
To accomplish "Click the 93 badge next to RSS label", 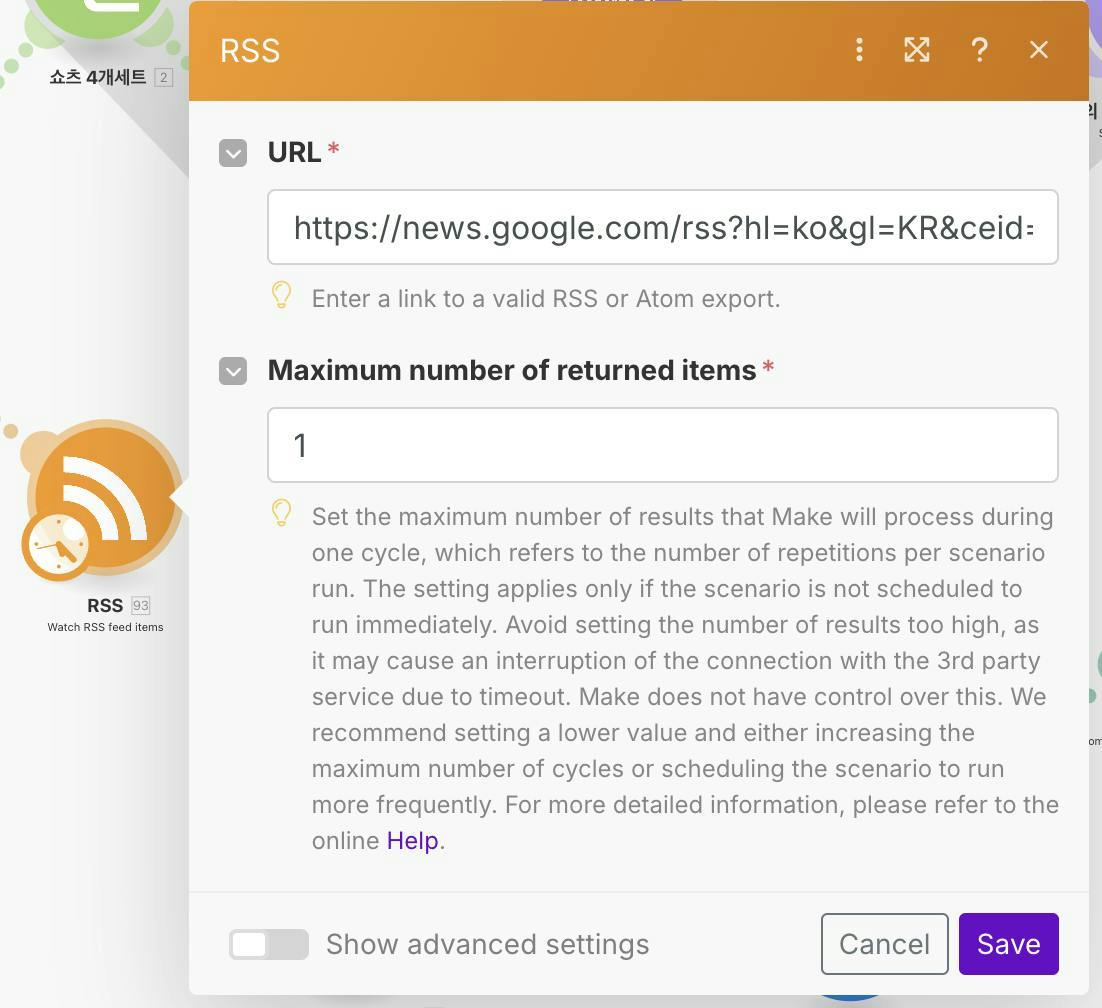I will 141,605.
